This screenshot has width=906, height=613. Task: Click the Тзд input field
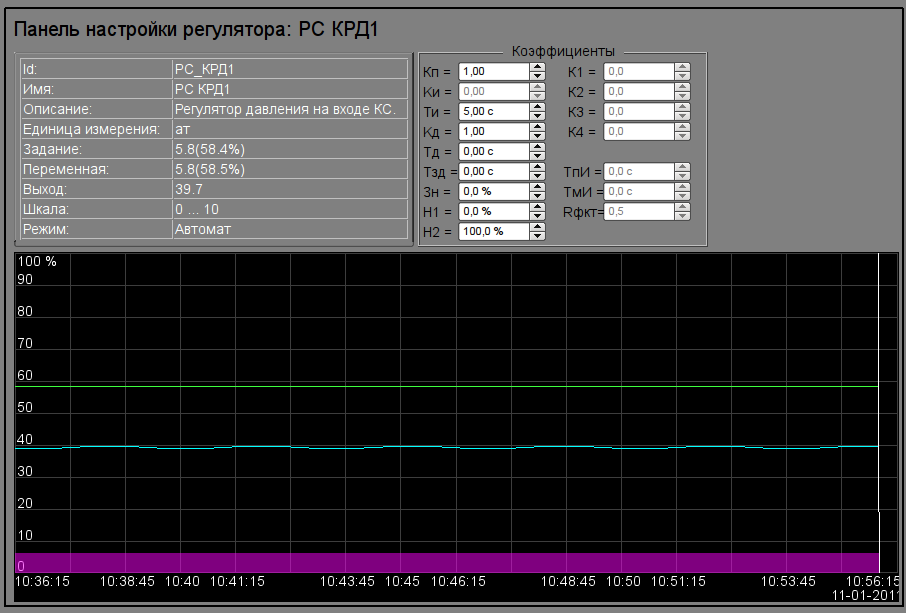[x=493, y=172]
